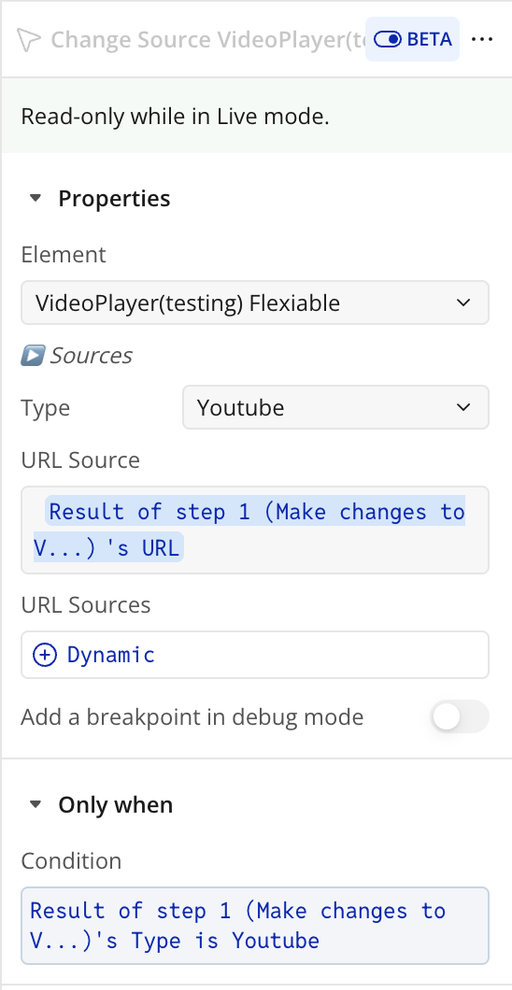Click the Type dropdown chevron arrow

pyautogui.click(x=463, y=407)
